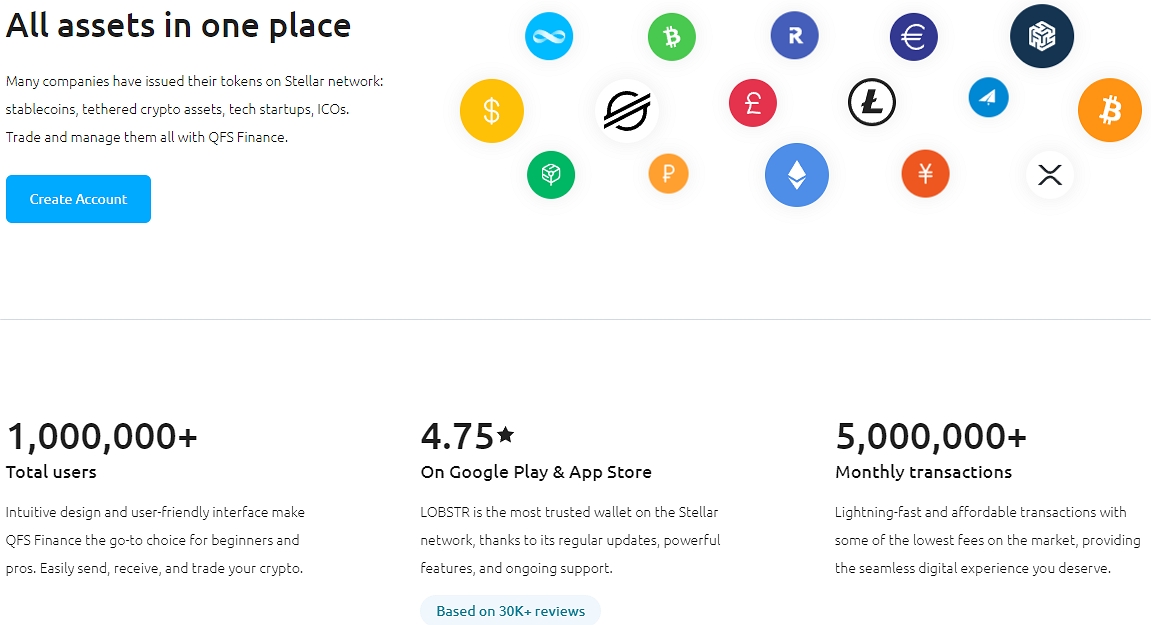
Task: Choose the green cube token icon
Action: tap(551, 174)
